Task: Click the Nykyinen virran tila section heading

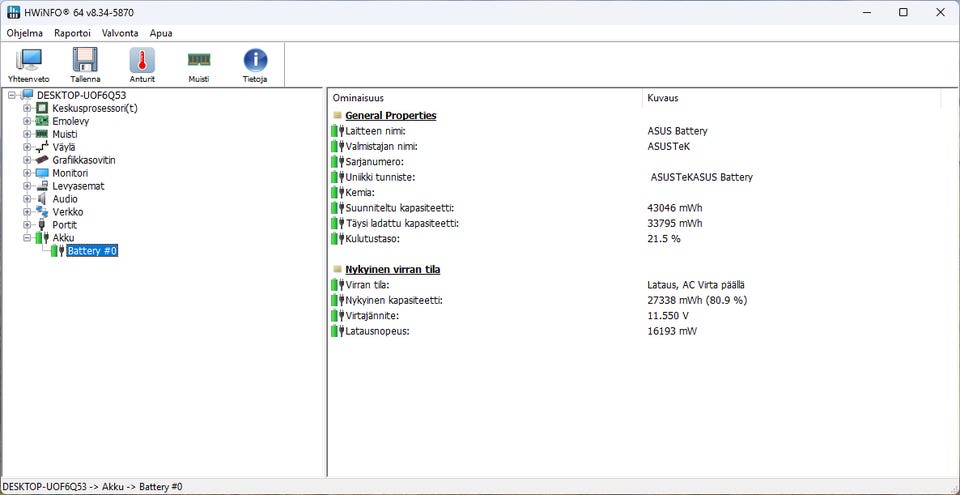Action: point(392,269)
